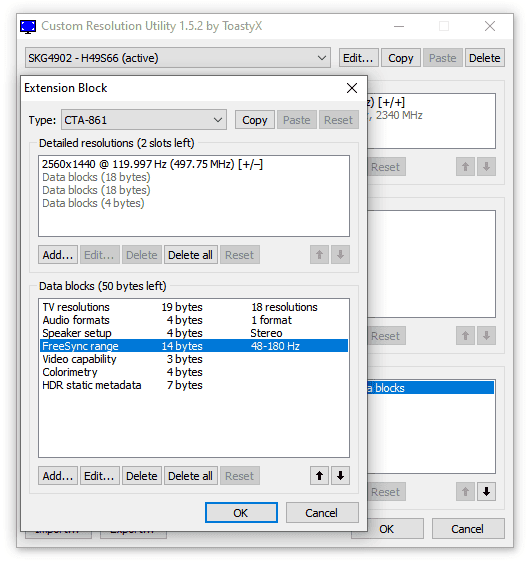
Task: Select the Audio formats data block
Action: click(x=194, y=320)
